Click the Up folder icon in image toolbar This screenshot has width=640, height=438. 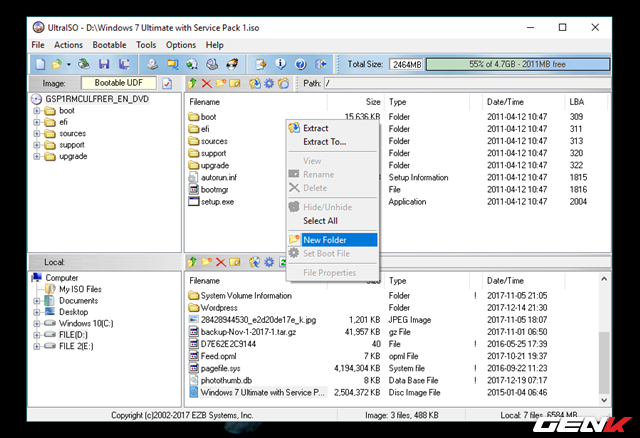(192, 83)
